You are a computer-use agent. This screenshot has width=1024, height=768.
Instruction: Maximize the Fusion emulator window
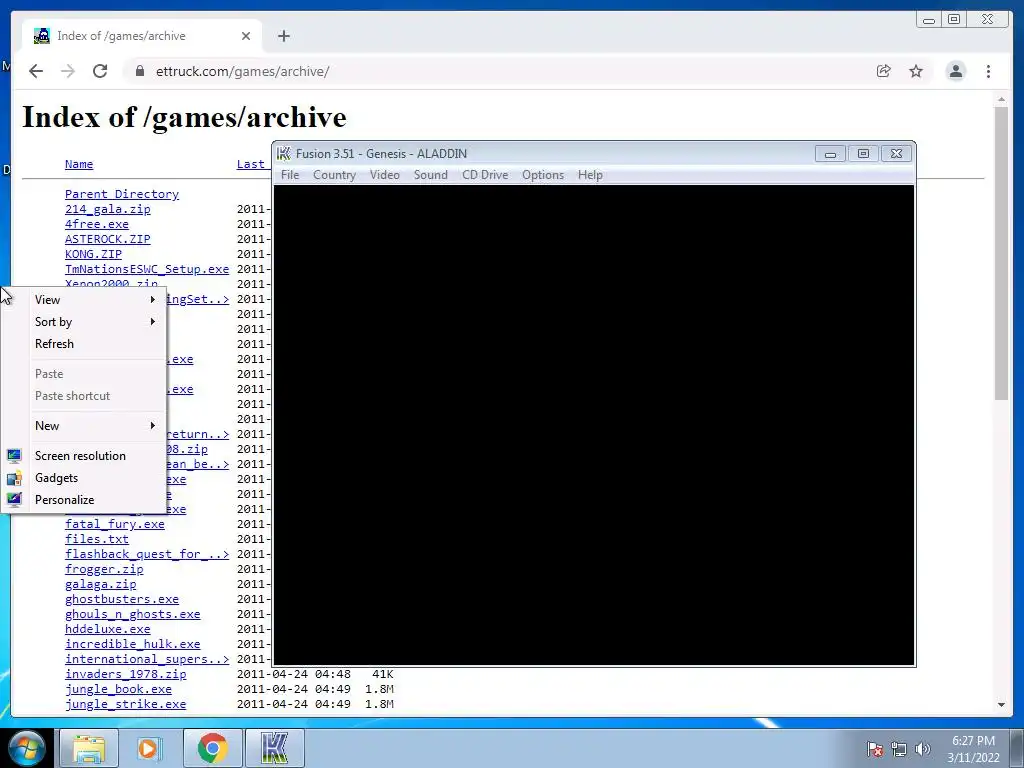(x=863, y=154)
